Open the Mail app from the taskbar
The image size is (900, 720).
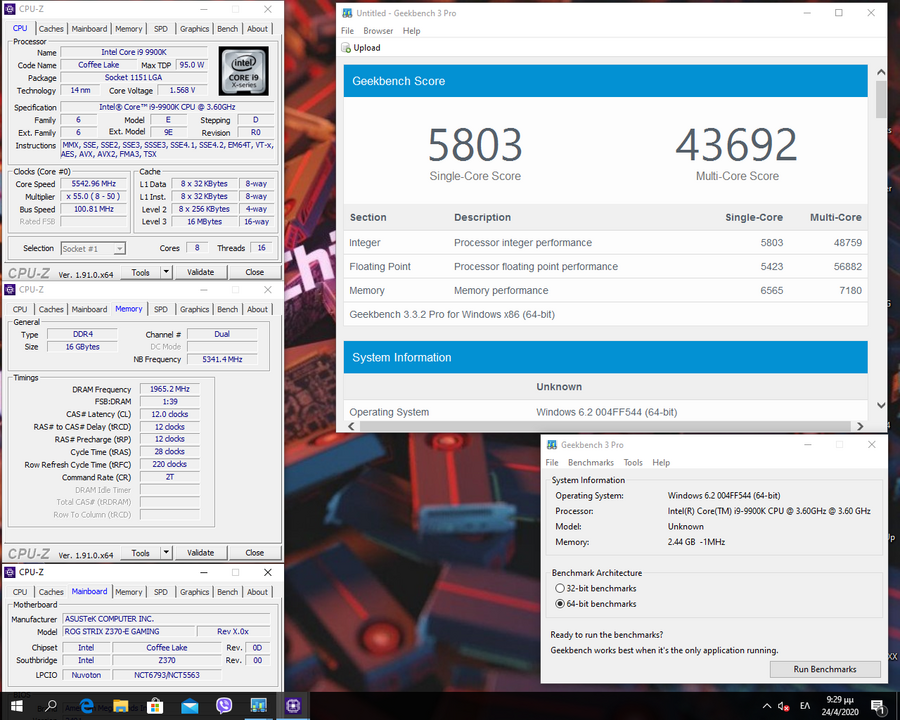[189, 706]
